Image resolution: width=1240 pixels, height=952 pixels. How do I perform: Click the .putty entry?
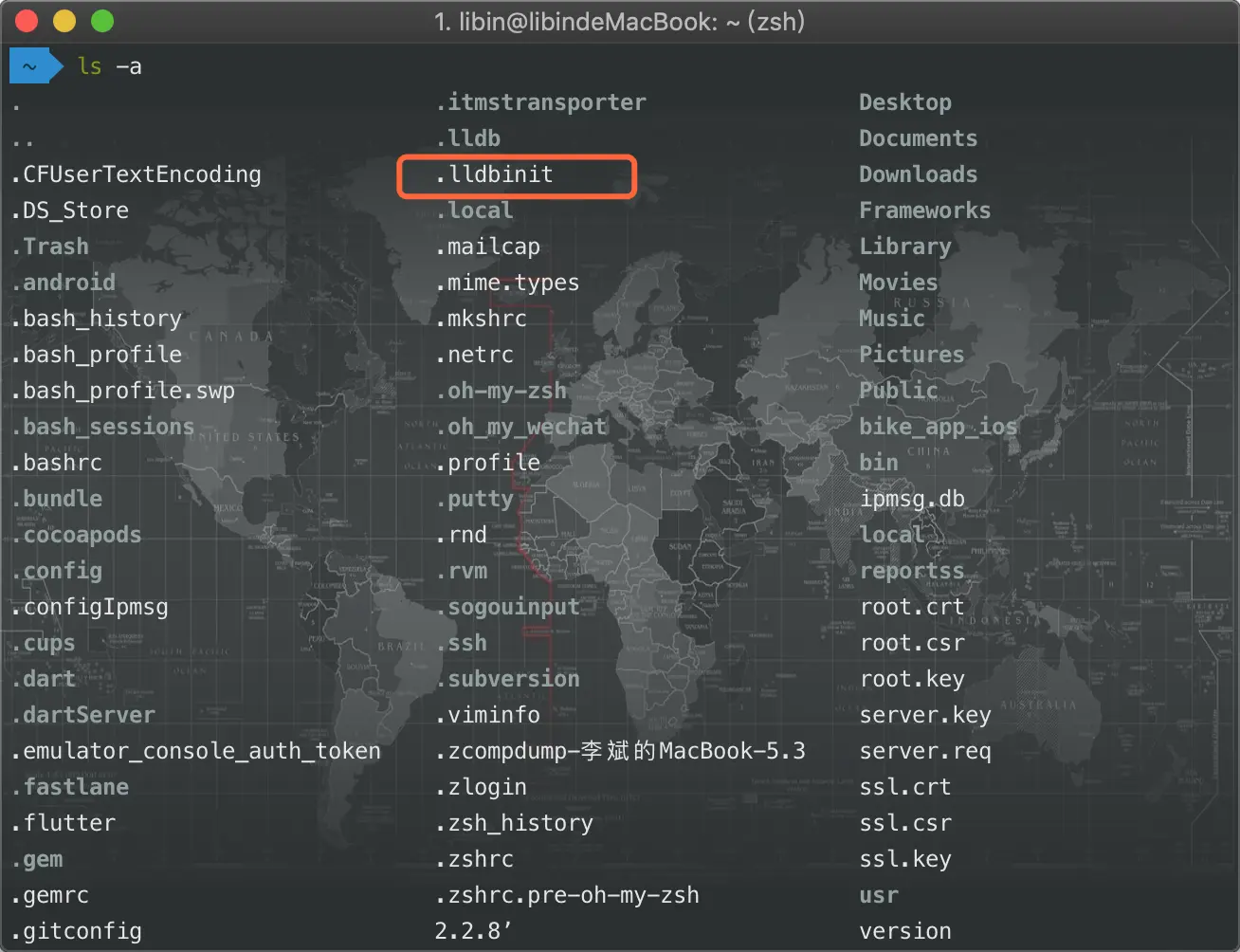pos(475,499)
